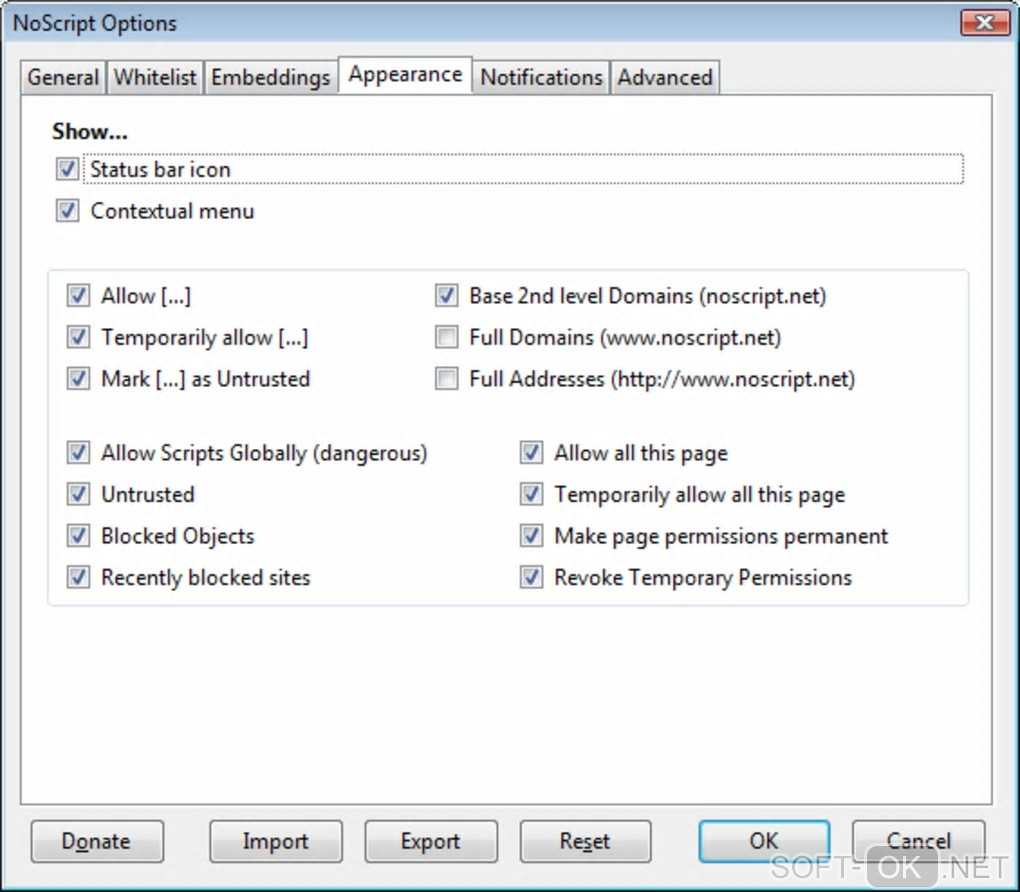1020x892 pixels.
Task: Click the Export button
Action: click(x=430, y=841)
